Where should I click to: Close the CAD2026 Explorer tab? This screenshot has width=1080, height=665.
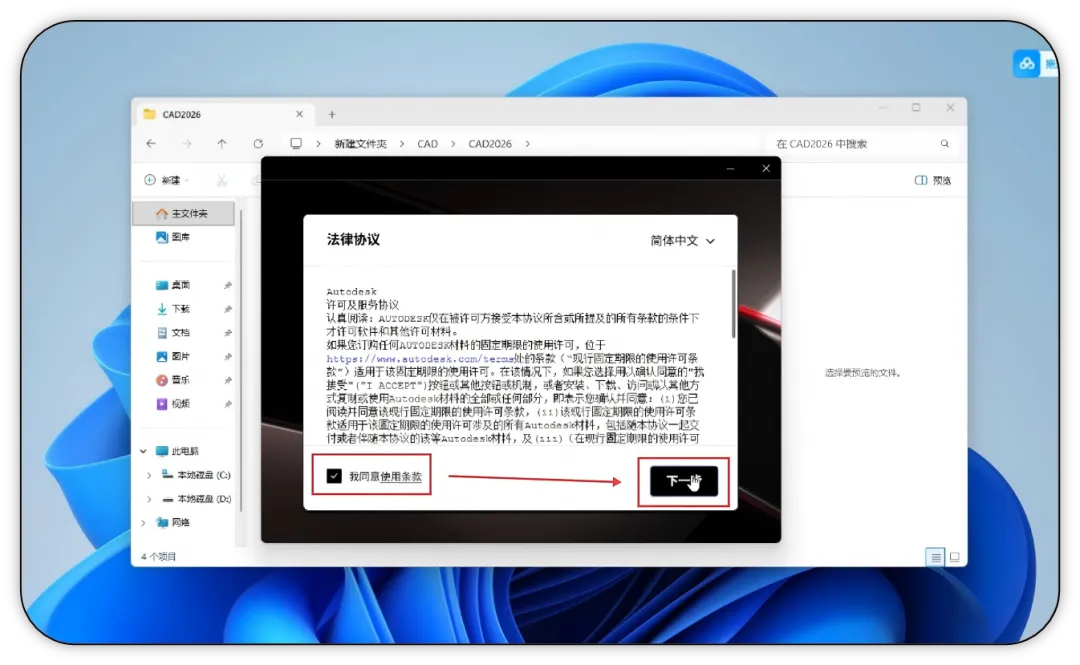click(x=299, y=114)
